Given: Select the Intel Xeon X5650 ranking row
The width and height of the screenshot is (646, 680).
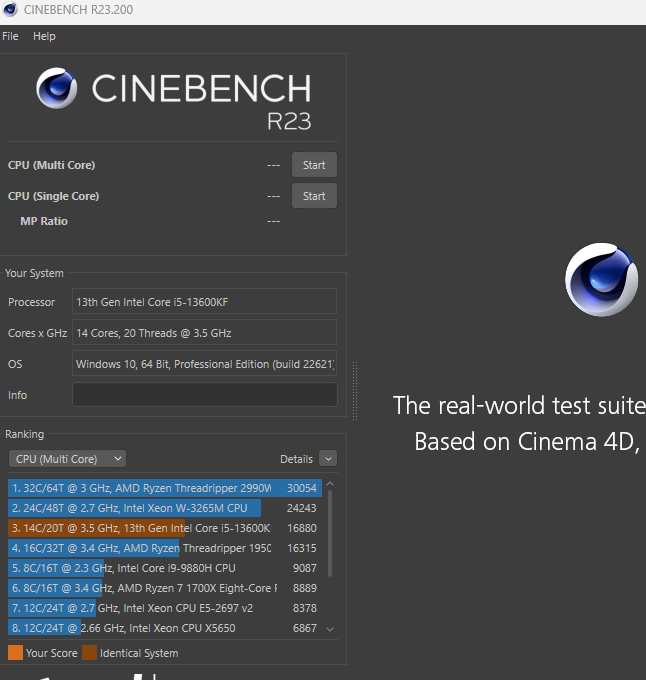Looking at the screenshot, I should [165, 628].
